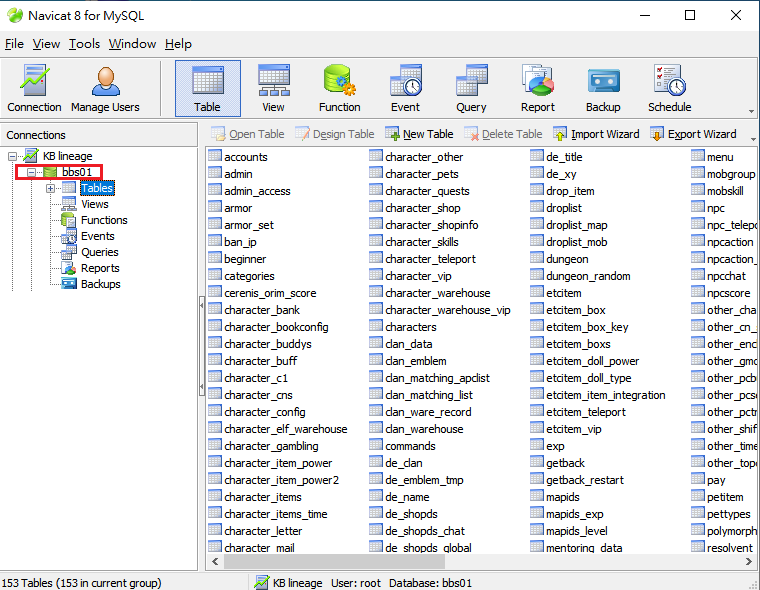Select the accounts table icon
The height and width of the screenshot is (590, 760).
tap(215, 156)
